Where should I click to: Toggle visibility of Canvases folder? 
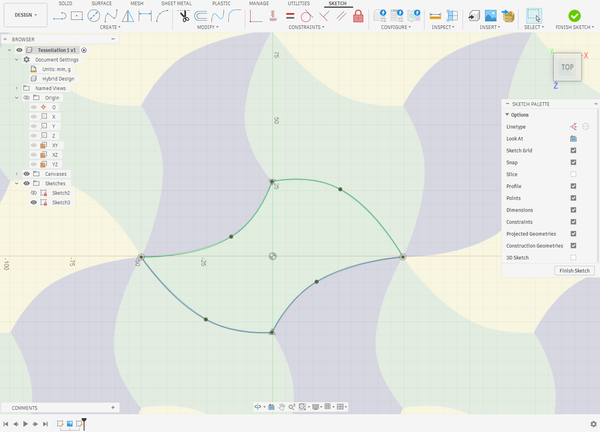(x=26, y=174)
